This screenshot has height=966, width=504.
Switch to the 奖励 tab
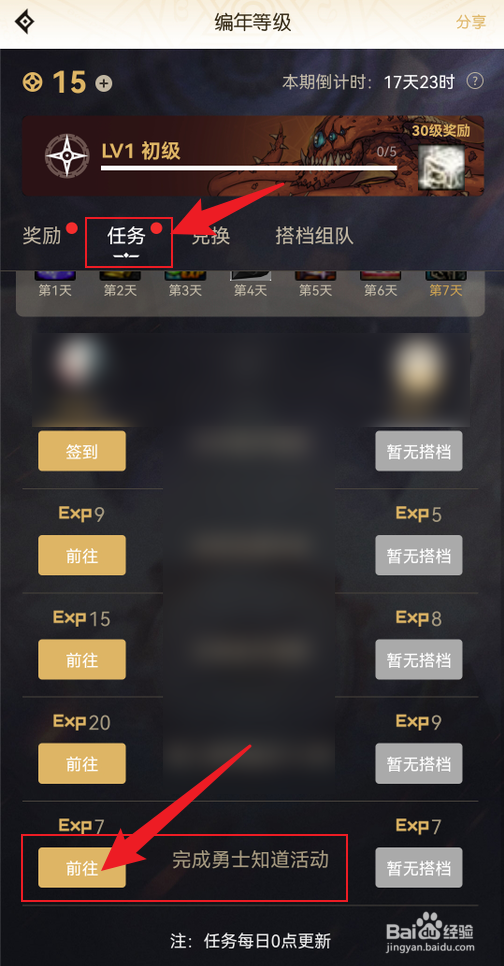(42, 236)
